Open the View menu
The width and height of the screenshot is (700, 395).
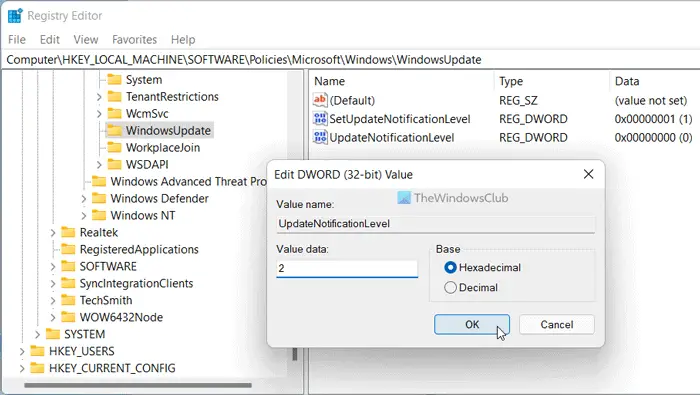point(86,40)
